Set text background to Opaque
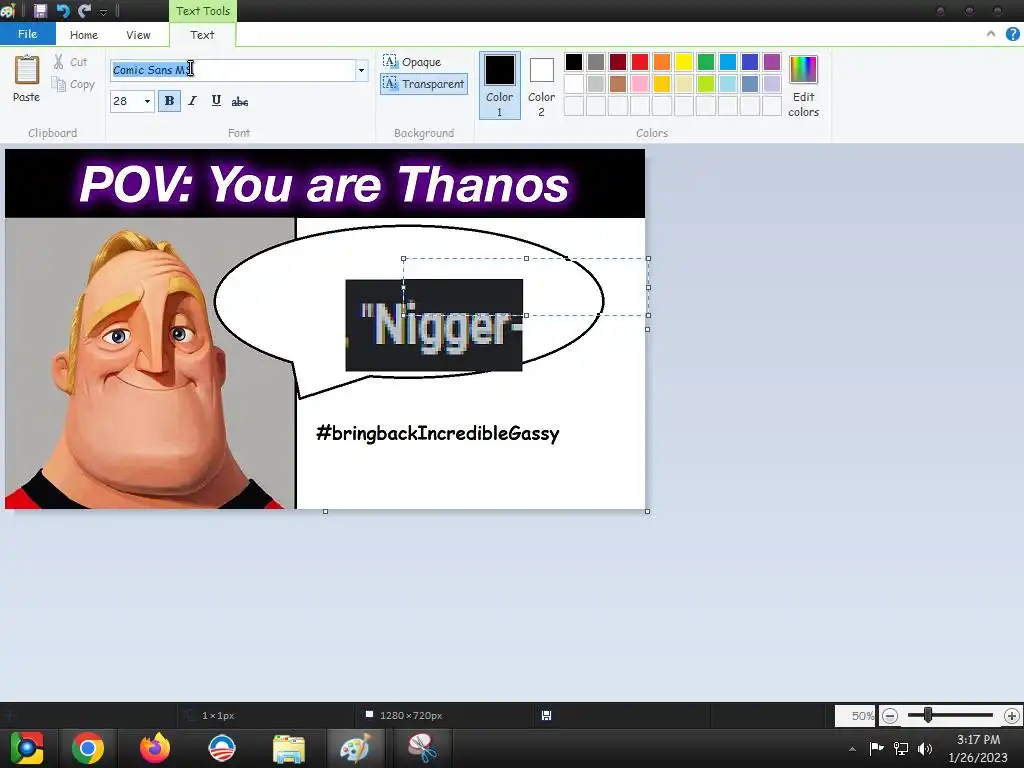The width and height of the screenshot is (1024, 768). pos(412,62)
